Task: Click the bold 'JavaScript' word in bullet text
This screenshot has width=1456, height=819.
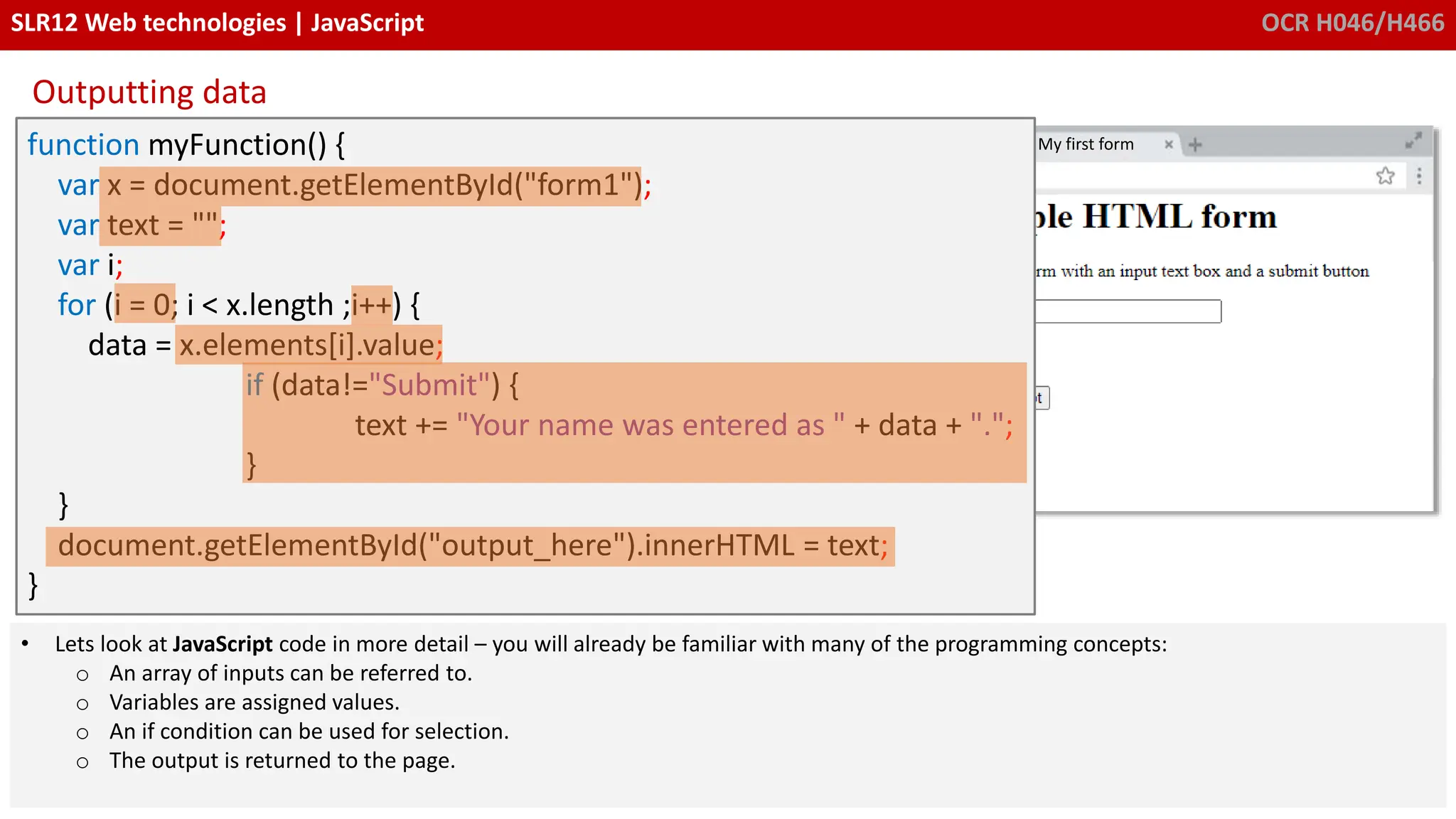Action: tap(223, 644)
